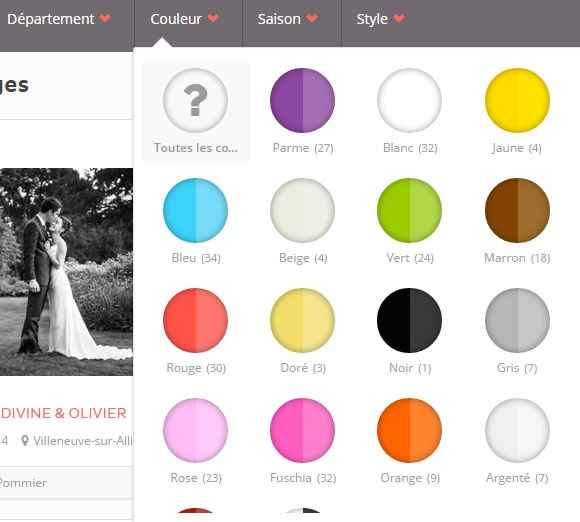Click the 'Marron (18)' text label
This screenshot has height=522, width=580.
tap(517, 258)
